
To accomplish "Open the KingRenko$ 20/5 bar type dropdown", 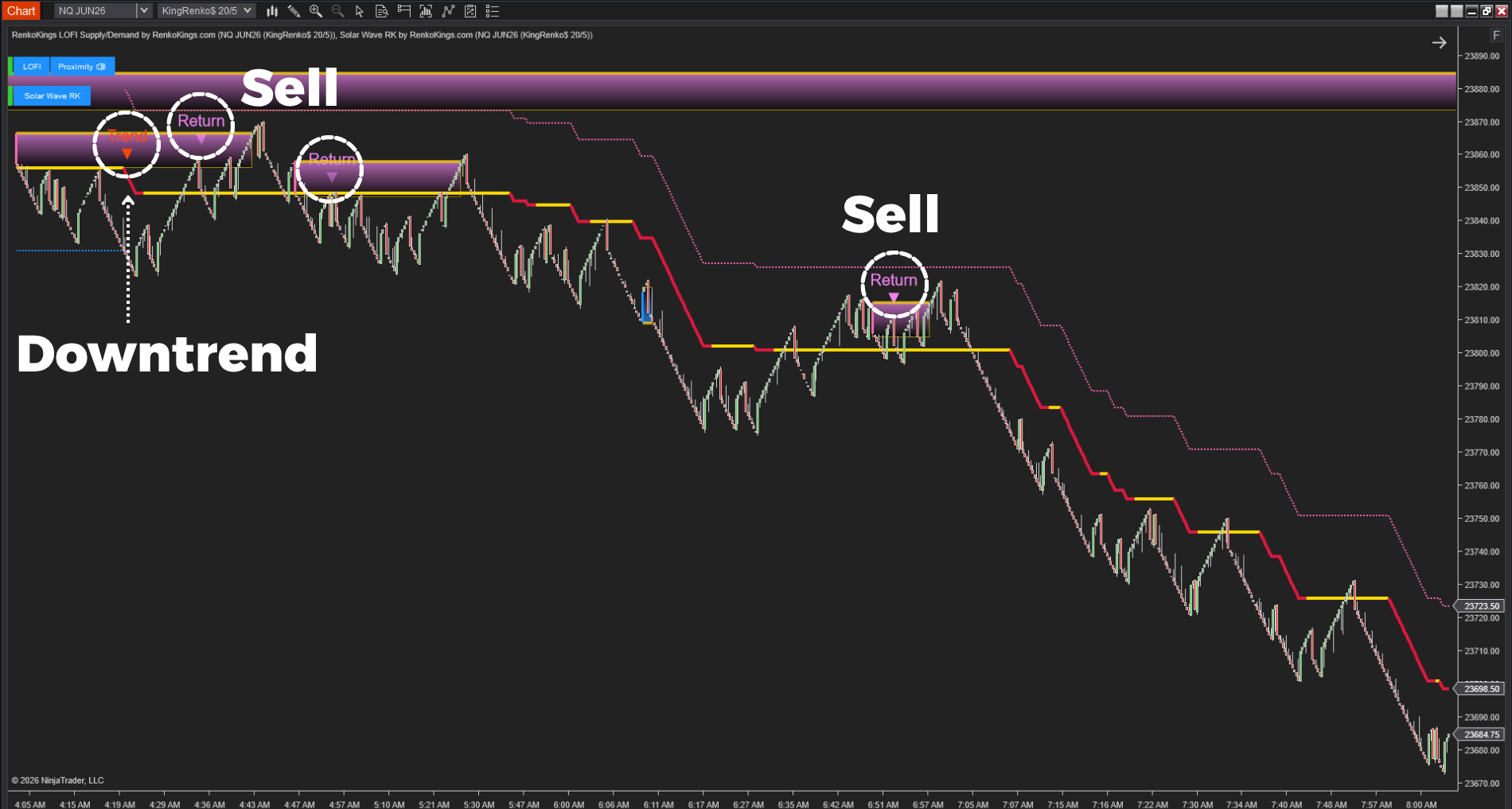I will coord(206,10).
